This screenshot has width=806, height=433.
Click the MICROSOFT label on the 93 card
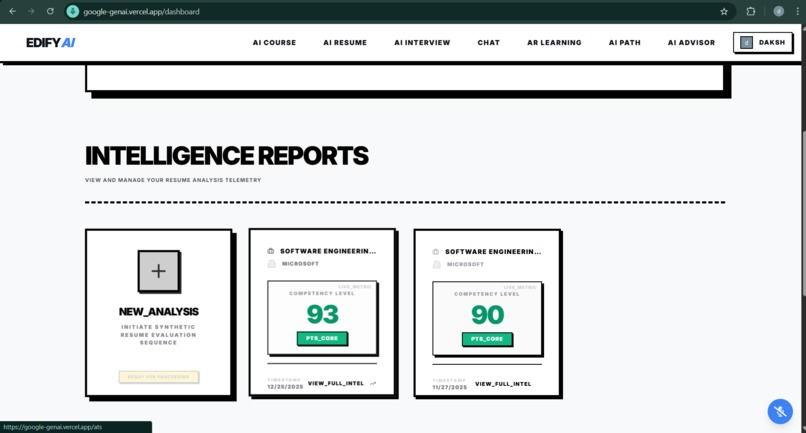pyautogui.click(x=300, y=263)
